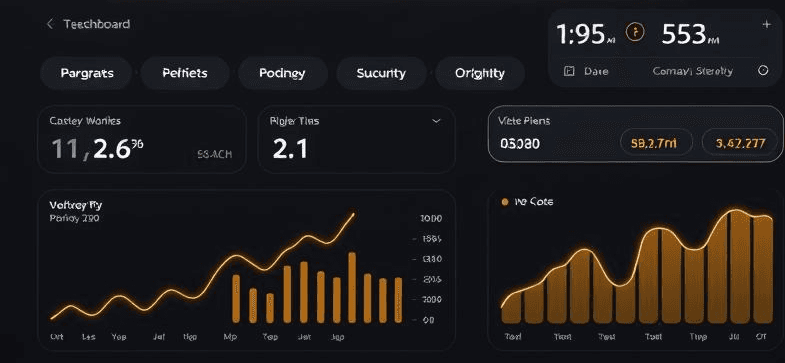Viewport: 785px width, 363px height.
Task: Click the tallest orange bar in the Voltrey Fly chart
Action: click(352, 287)
